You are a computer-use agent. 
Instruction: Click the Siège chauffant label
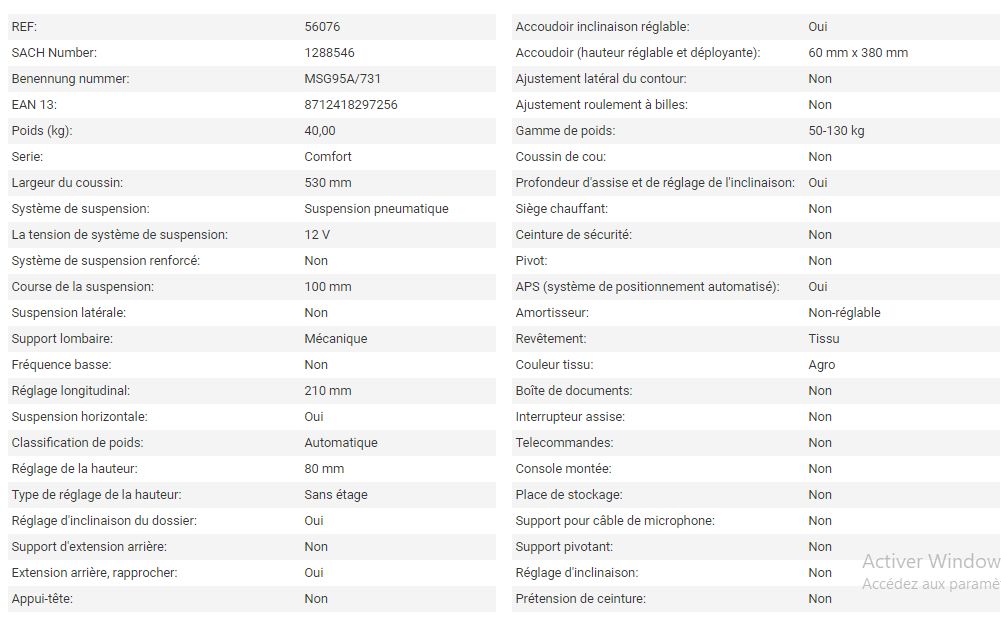click(561, 209)
